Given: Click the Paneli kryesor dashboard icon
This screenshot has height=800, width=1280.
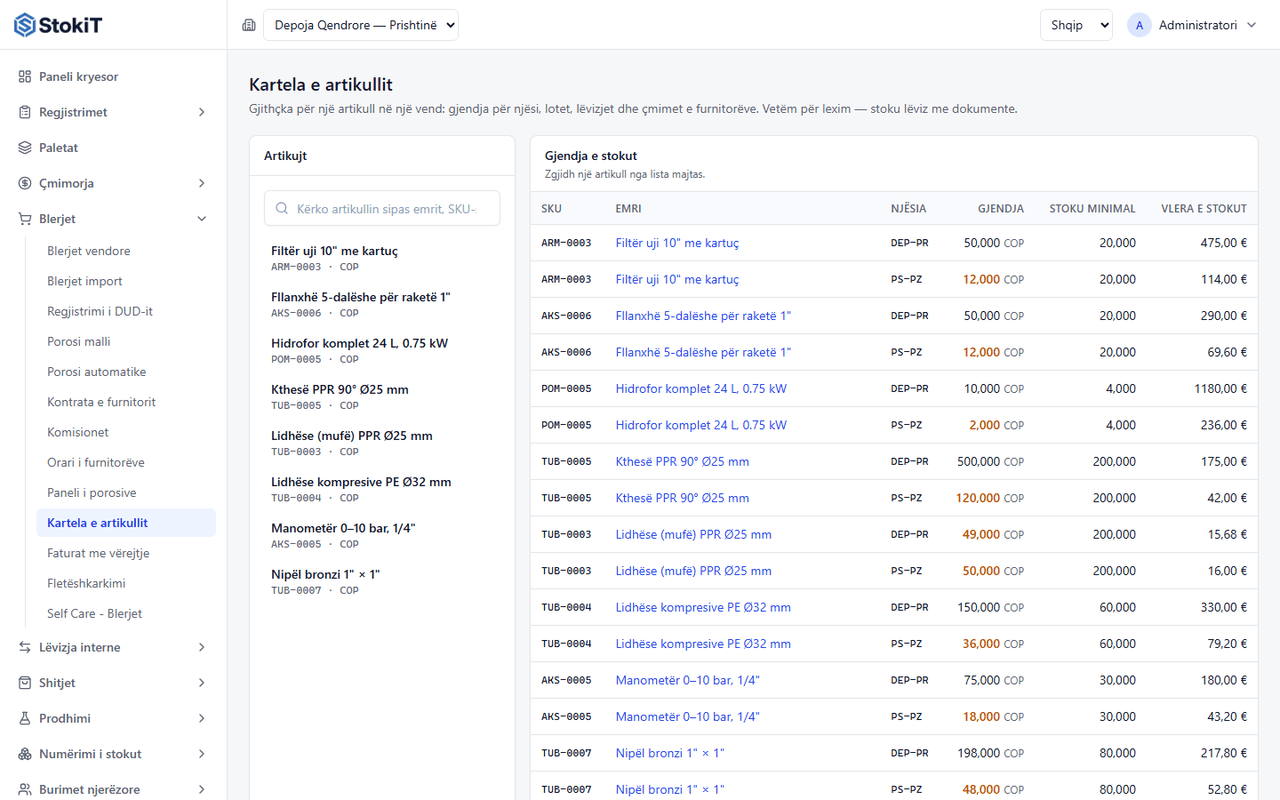Looking at the screenshot, I should pos(25,77).
